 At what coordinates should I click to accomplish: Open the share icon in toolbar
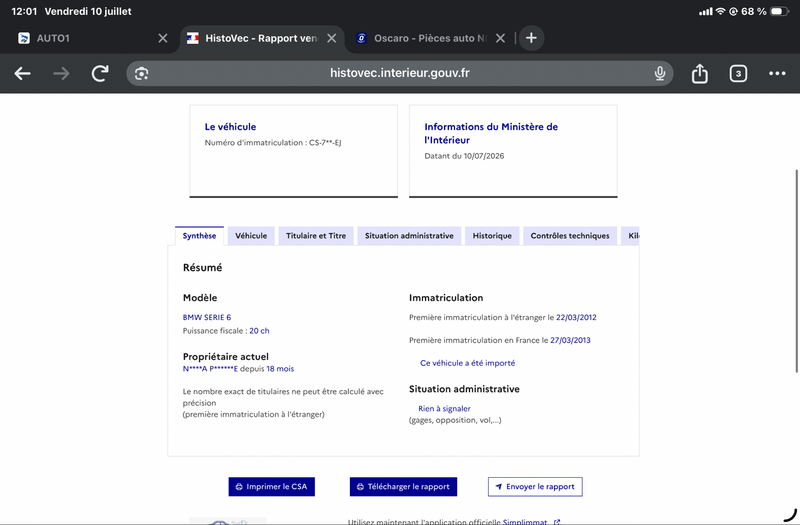point(699,73)
